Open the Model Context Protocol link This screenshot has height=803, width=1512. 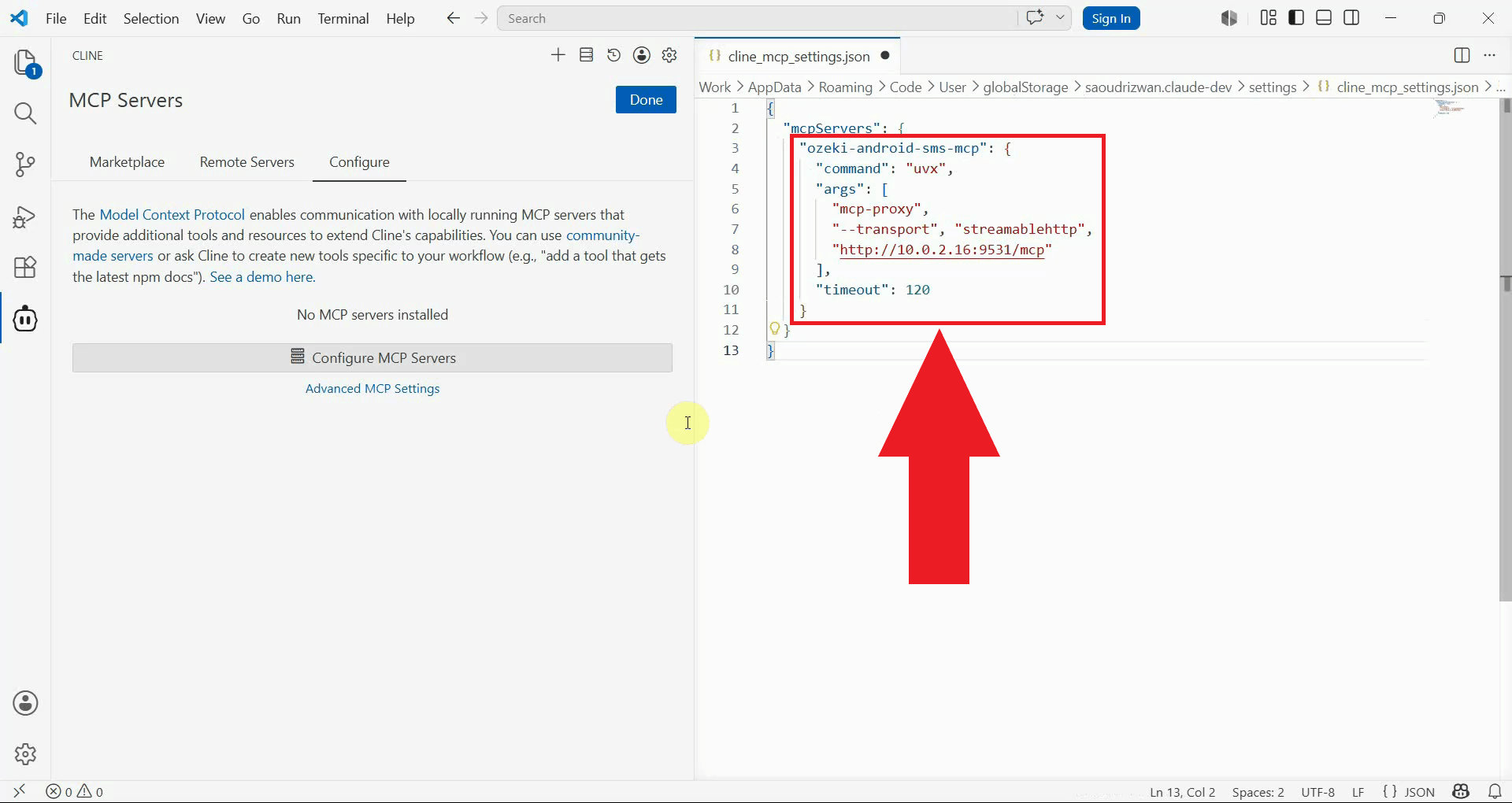pos(172,215)
